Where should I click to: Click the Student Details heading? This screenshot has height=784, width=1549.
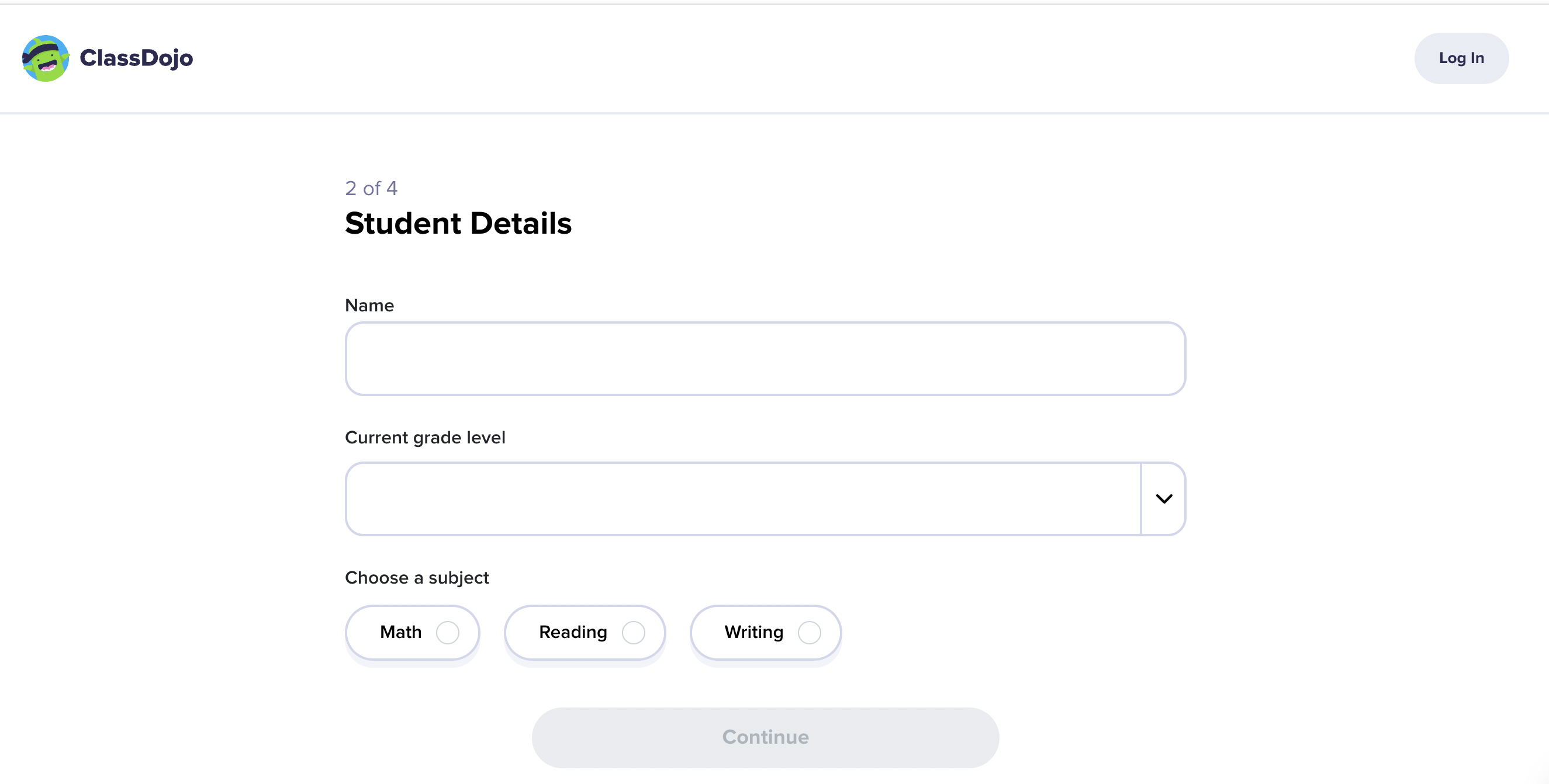coord(458,223)
